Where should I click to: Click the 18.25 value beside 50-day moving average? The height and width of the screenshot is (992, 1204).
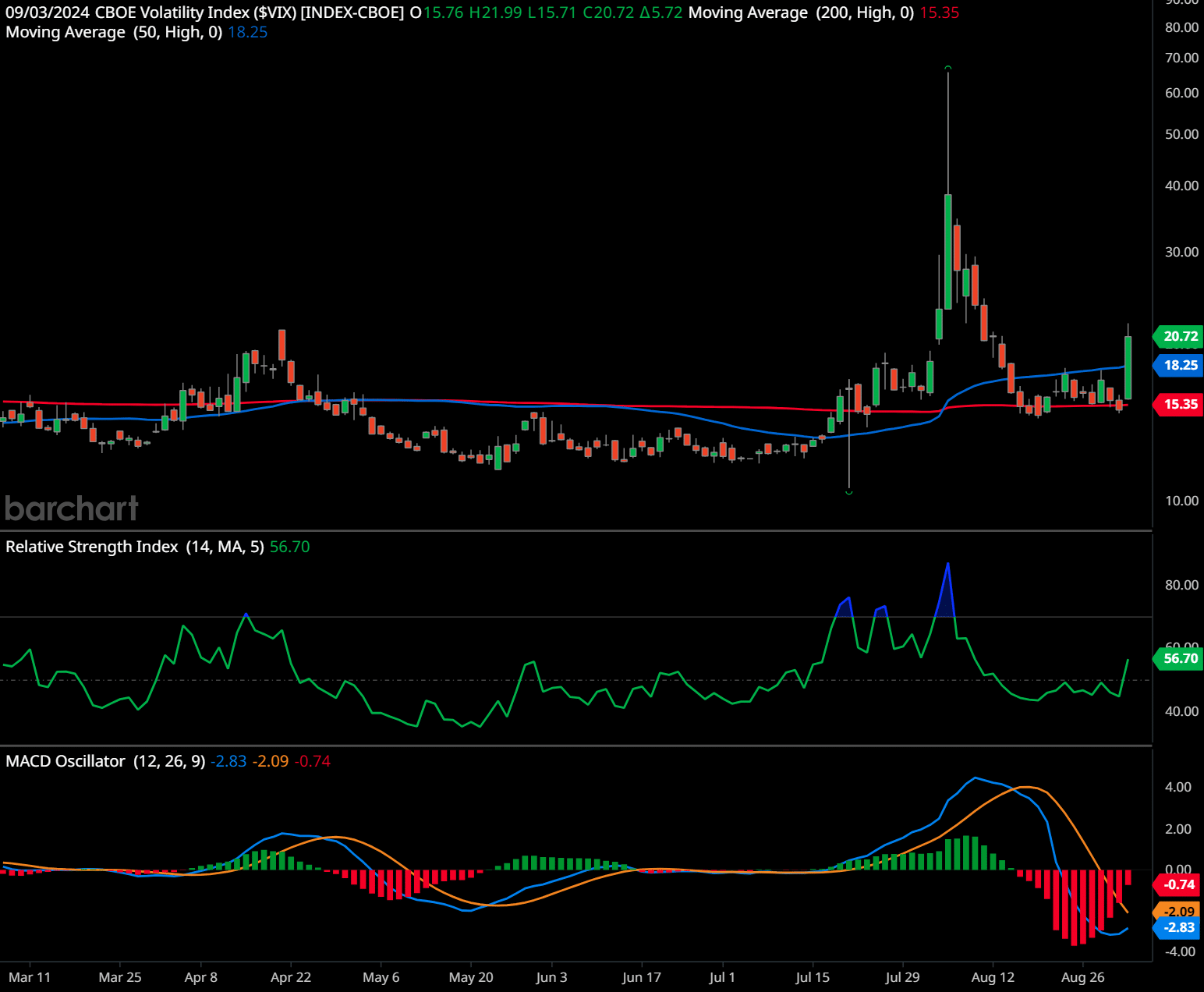click(x=248, y=32)
